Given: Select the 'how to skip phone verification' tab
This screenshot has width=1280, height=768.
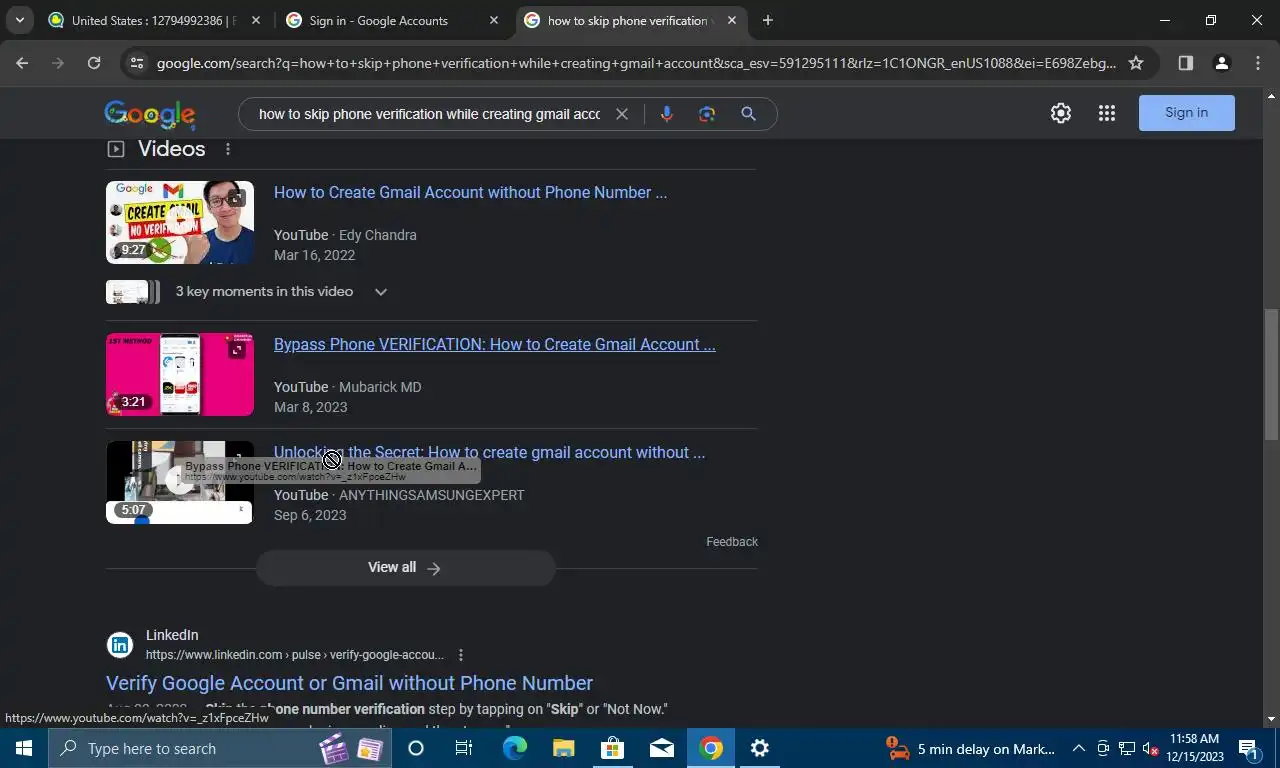Looking at the screenshot, I should click(628, 20).
